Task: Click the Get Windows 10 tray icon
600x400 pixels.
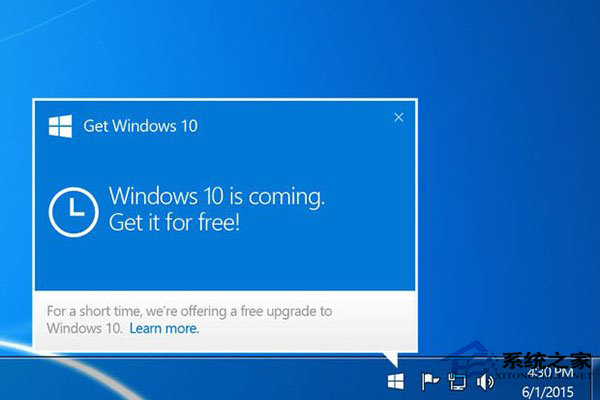Action: [396, 381]
